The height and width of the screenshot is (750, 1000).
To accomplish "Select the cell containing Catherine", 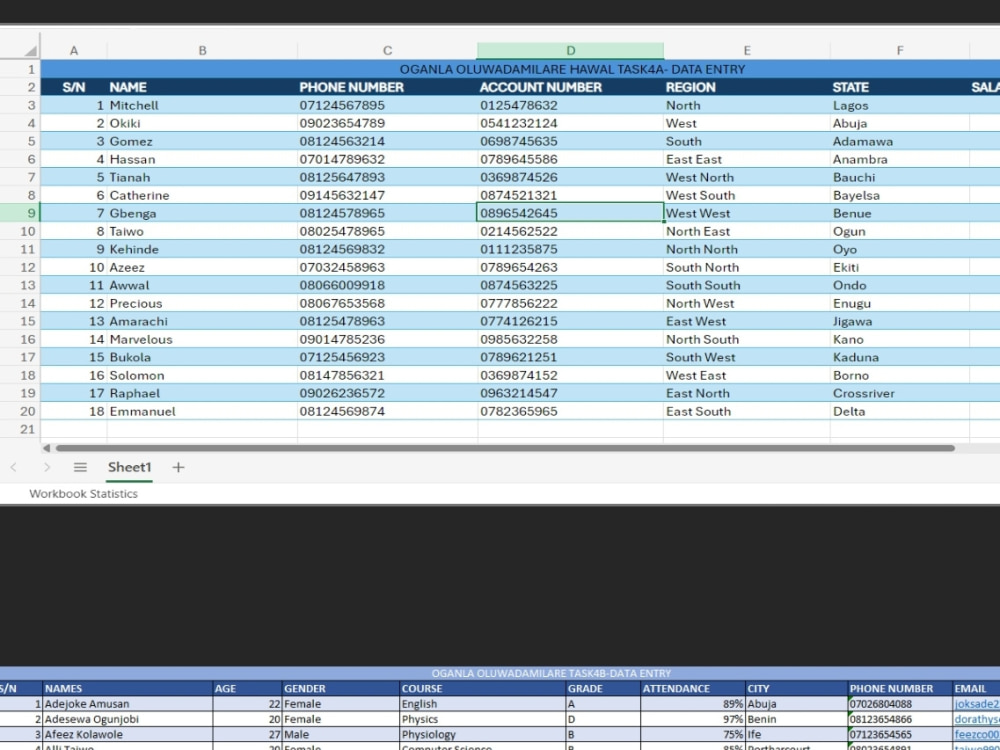I will (x=202, y=195).
